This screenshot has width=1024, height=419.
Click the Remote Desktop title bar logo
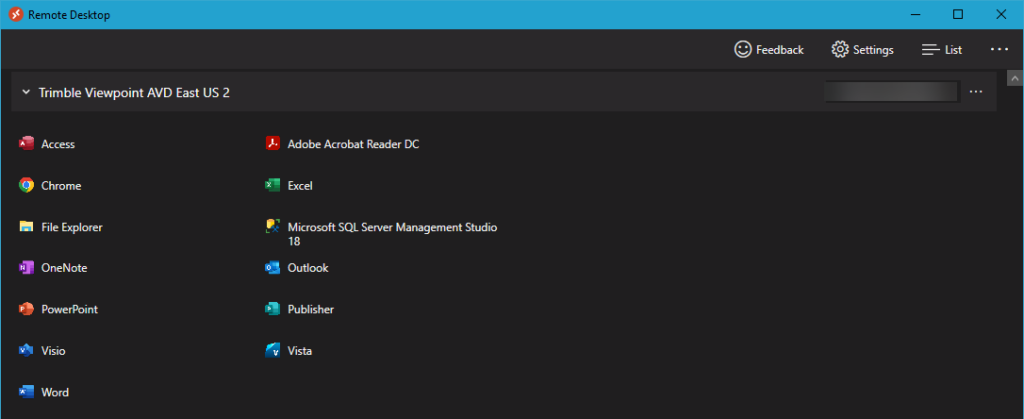pos(16,14)
